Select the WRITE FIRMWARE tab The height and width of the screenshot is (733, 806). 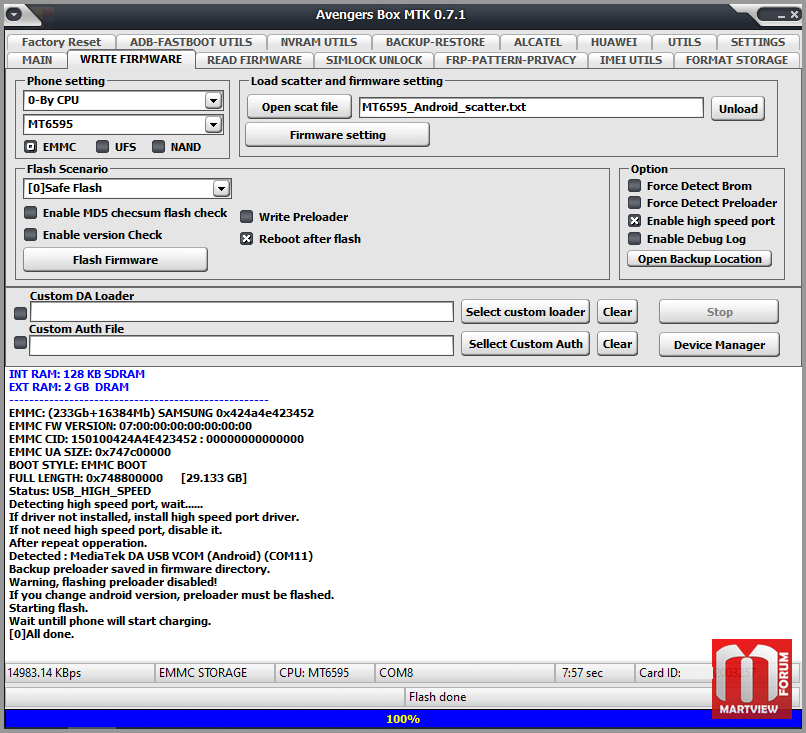pos(131,59)
